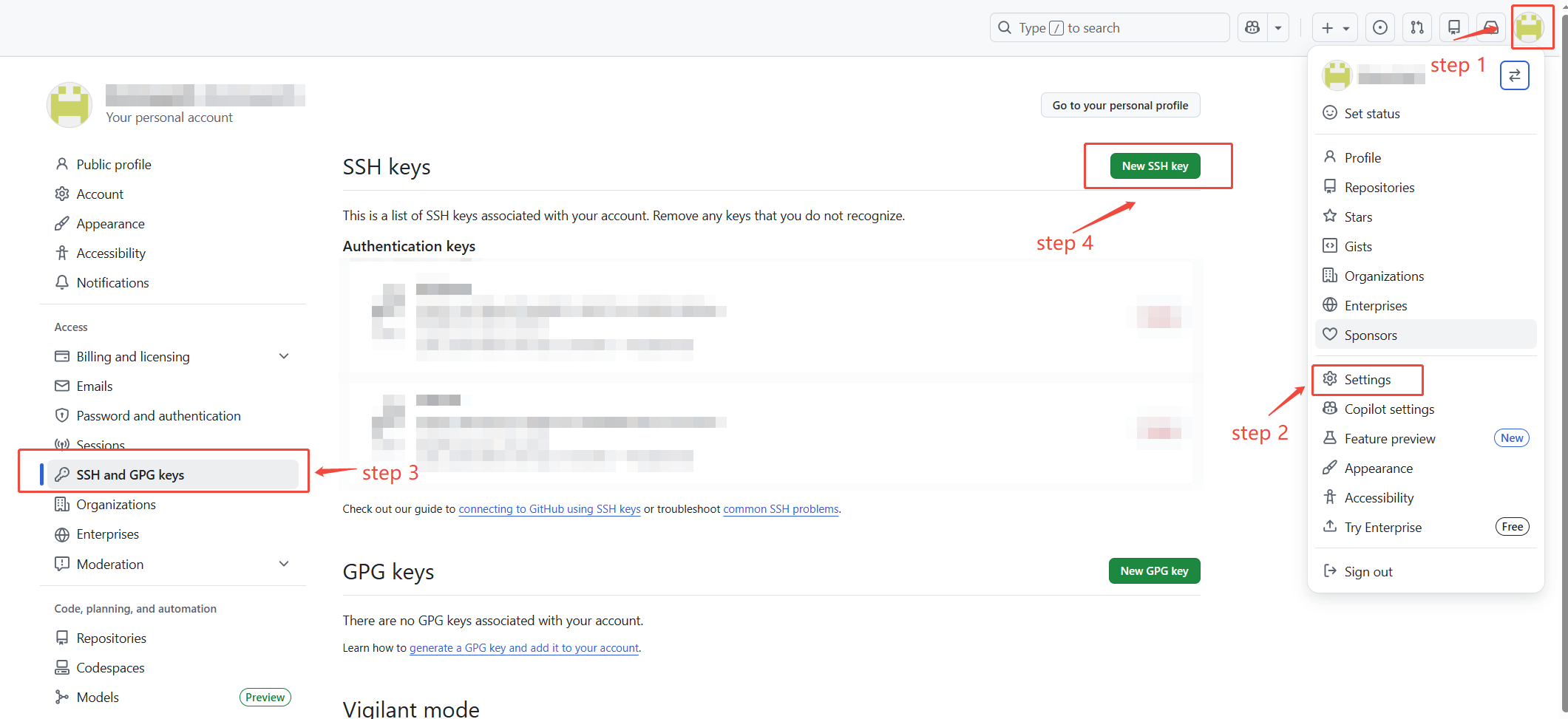Open the Create new plus dropdown
Image resolution: width=1568 pixels, height=719 pixels.
[x=1334, y=28]
